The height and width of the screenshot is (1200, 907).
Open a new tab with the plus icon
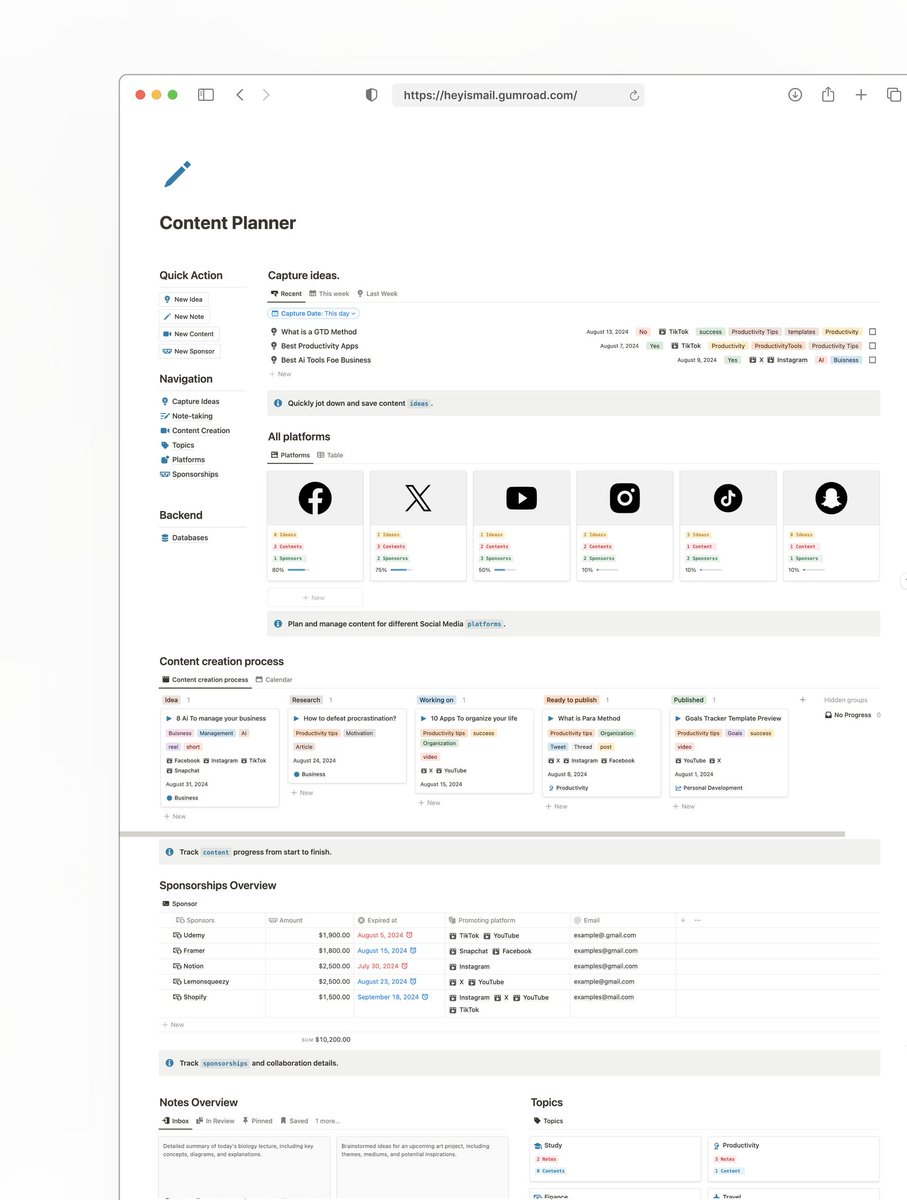(861, 95)
